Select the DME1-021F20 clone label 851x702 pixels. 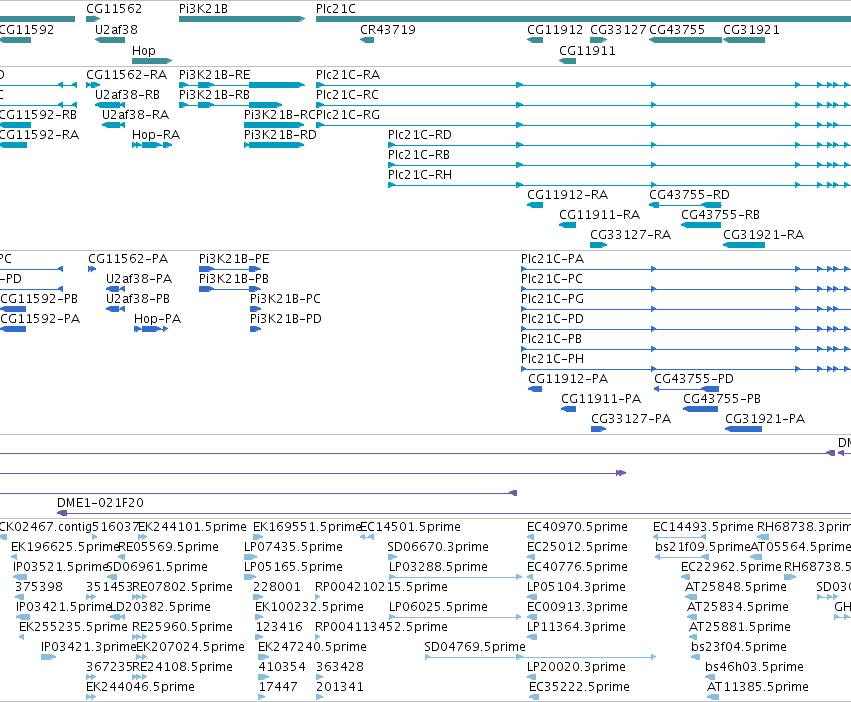pyautogui.click(x=100, y=503)
